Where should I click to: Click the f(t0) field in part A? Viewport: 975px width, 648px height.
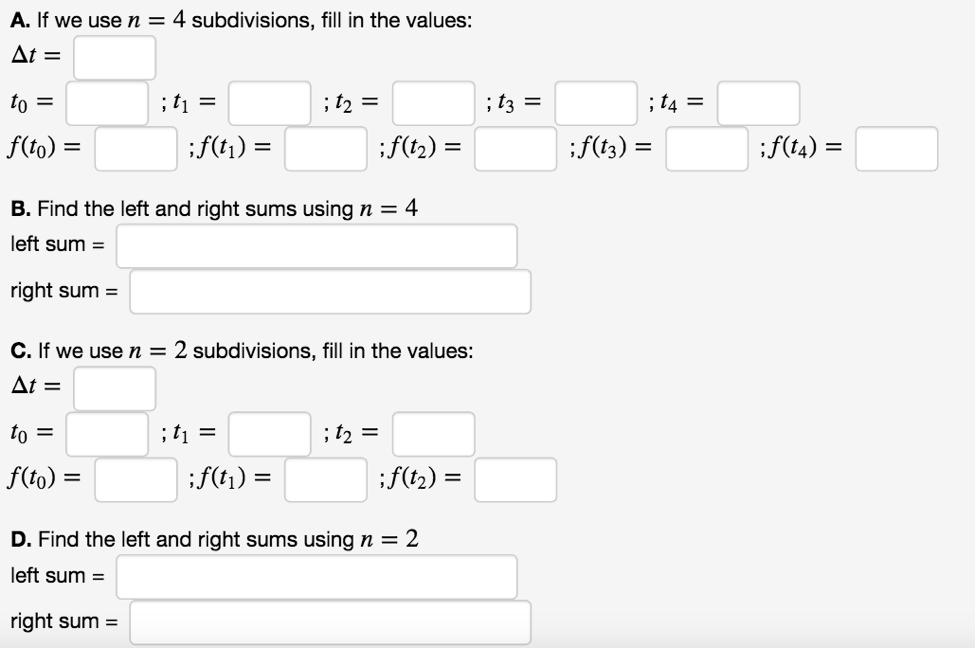pos(134,149)
